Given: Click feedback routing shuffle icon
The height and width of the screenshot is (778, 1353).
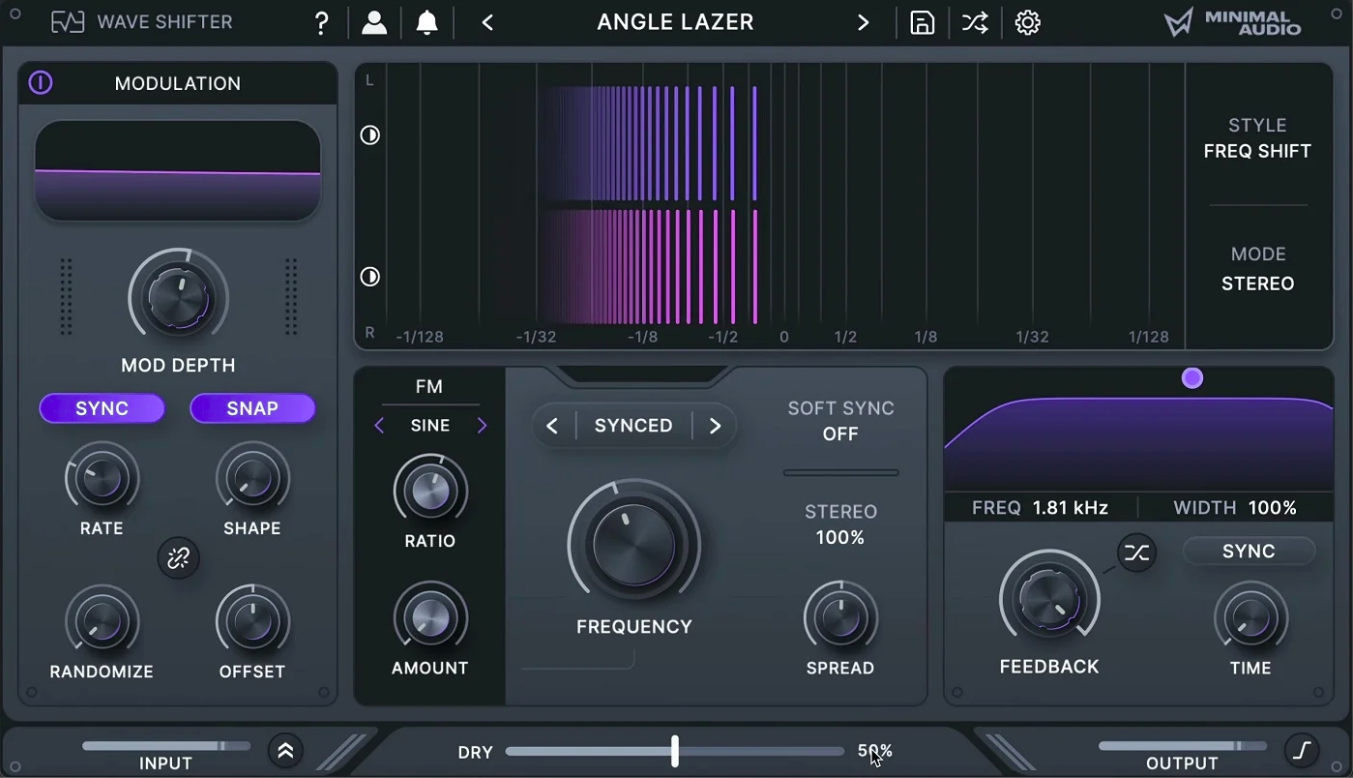Looking at the screenshot, I should [1137, 553].
